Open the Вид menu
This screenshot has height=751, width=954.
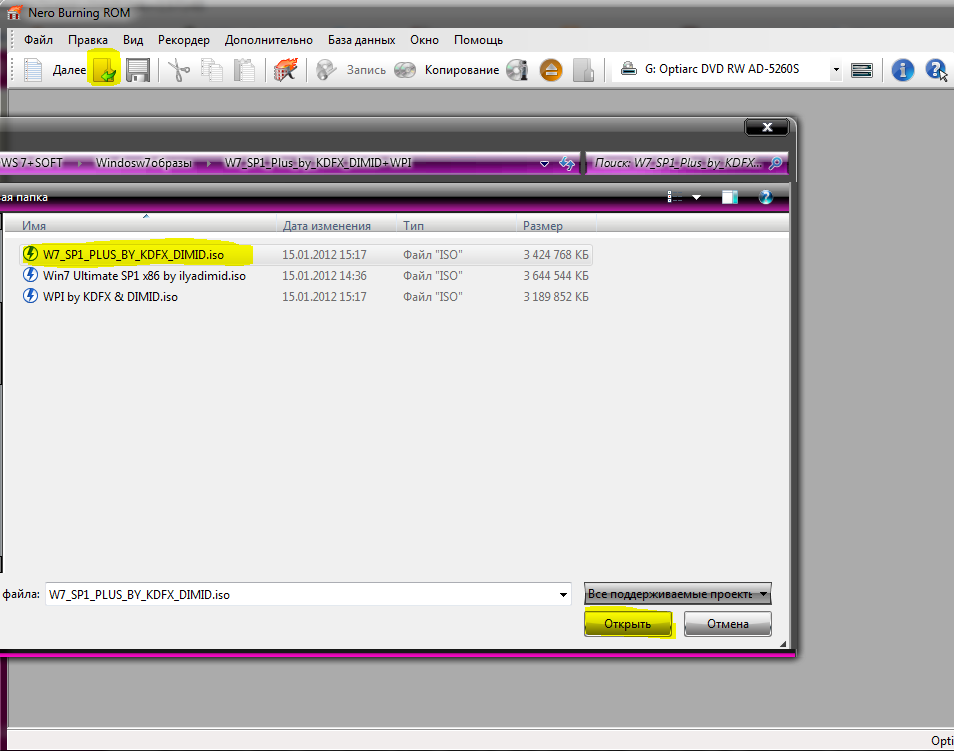point(133,40)
